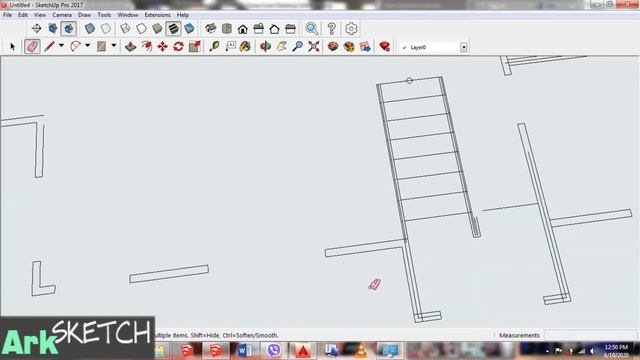
Task: Enable Shaded With Textures style
Action: [173, 29]
